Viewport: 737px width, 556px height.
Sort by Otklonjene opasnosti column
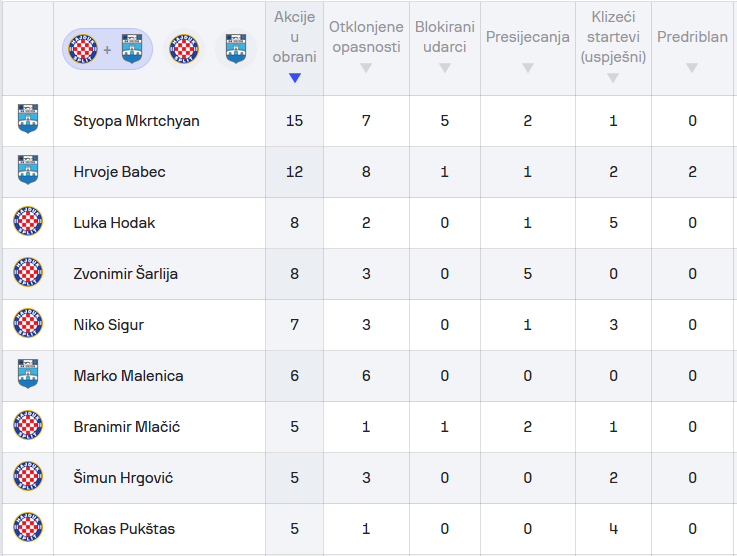click(x=365, y=47)
